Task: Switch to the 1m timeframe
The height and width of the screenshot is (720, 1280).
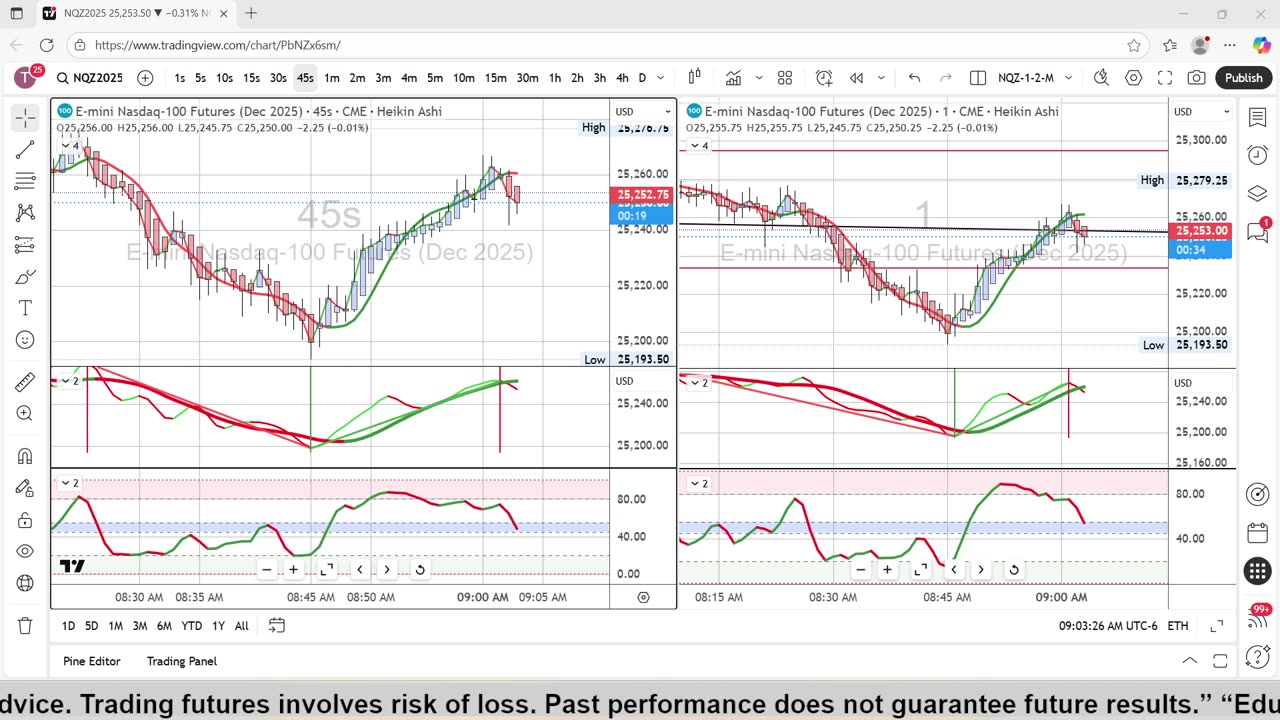Action: 332,78
